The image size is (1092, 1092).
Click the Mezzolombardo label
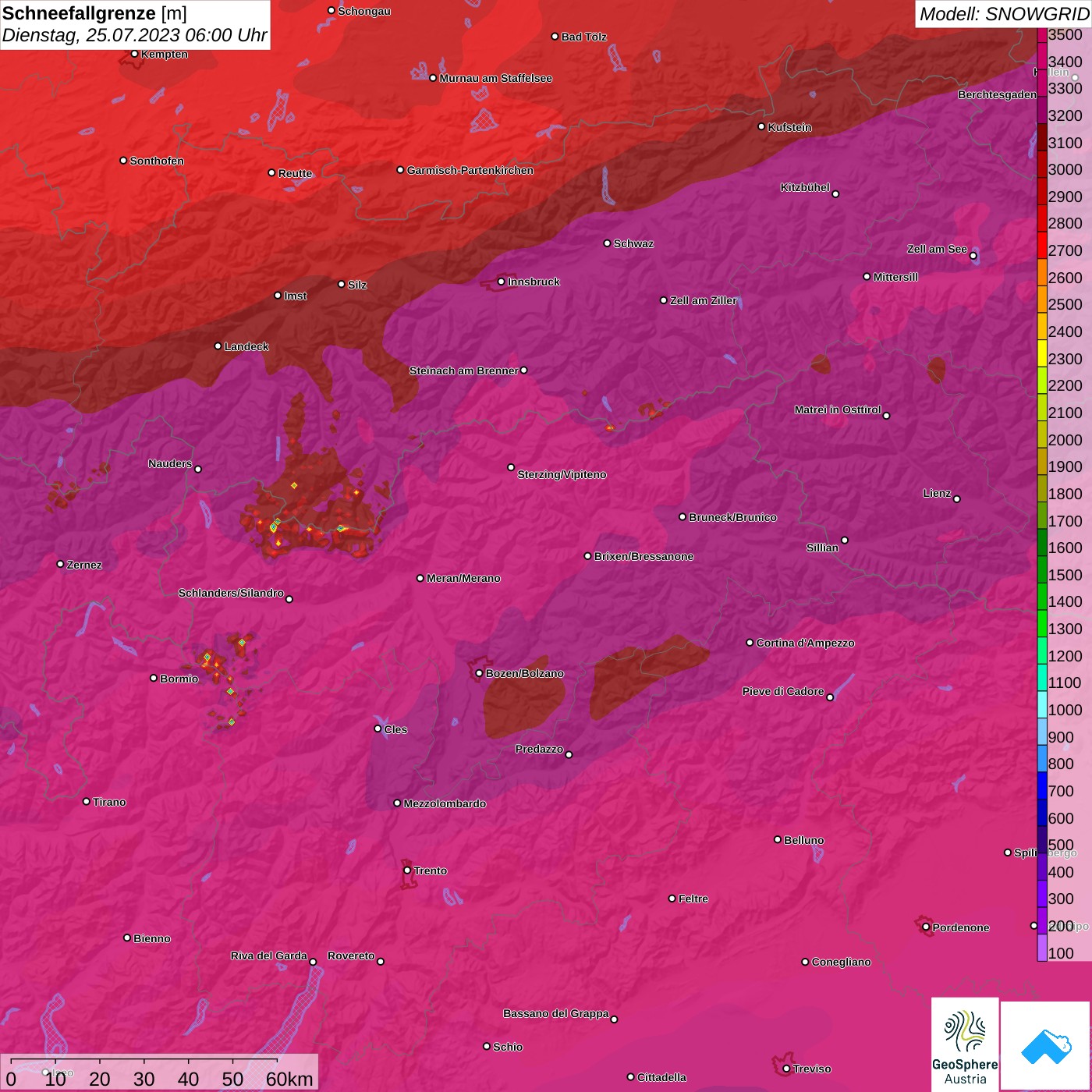coord(445,803)
